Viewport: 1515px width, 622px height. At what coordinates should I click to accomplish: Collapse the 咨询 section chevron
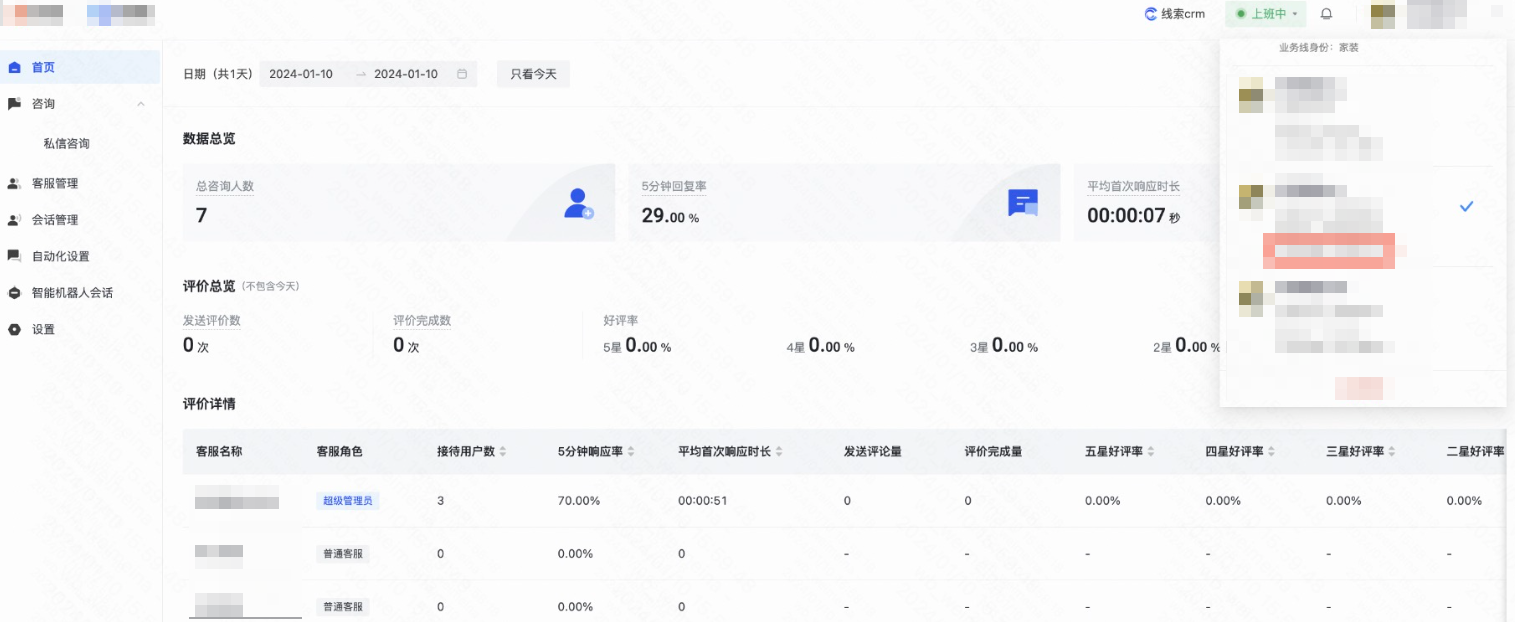click(x=141, y=103)
